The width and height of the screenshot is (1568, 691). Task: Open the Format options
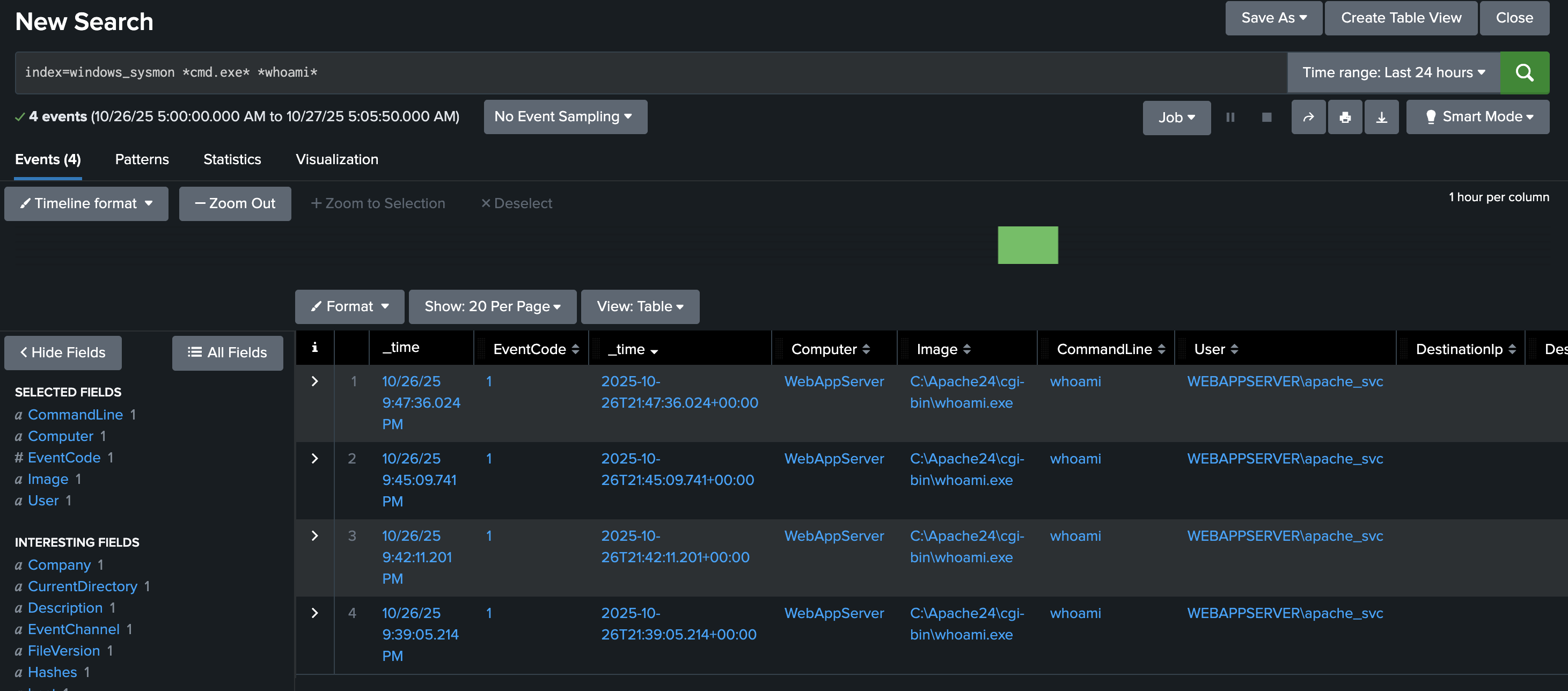coord(349,306)
